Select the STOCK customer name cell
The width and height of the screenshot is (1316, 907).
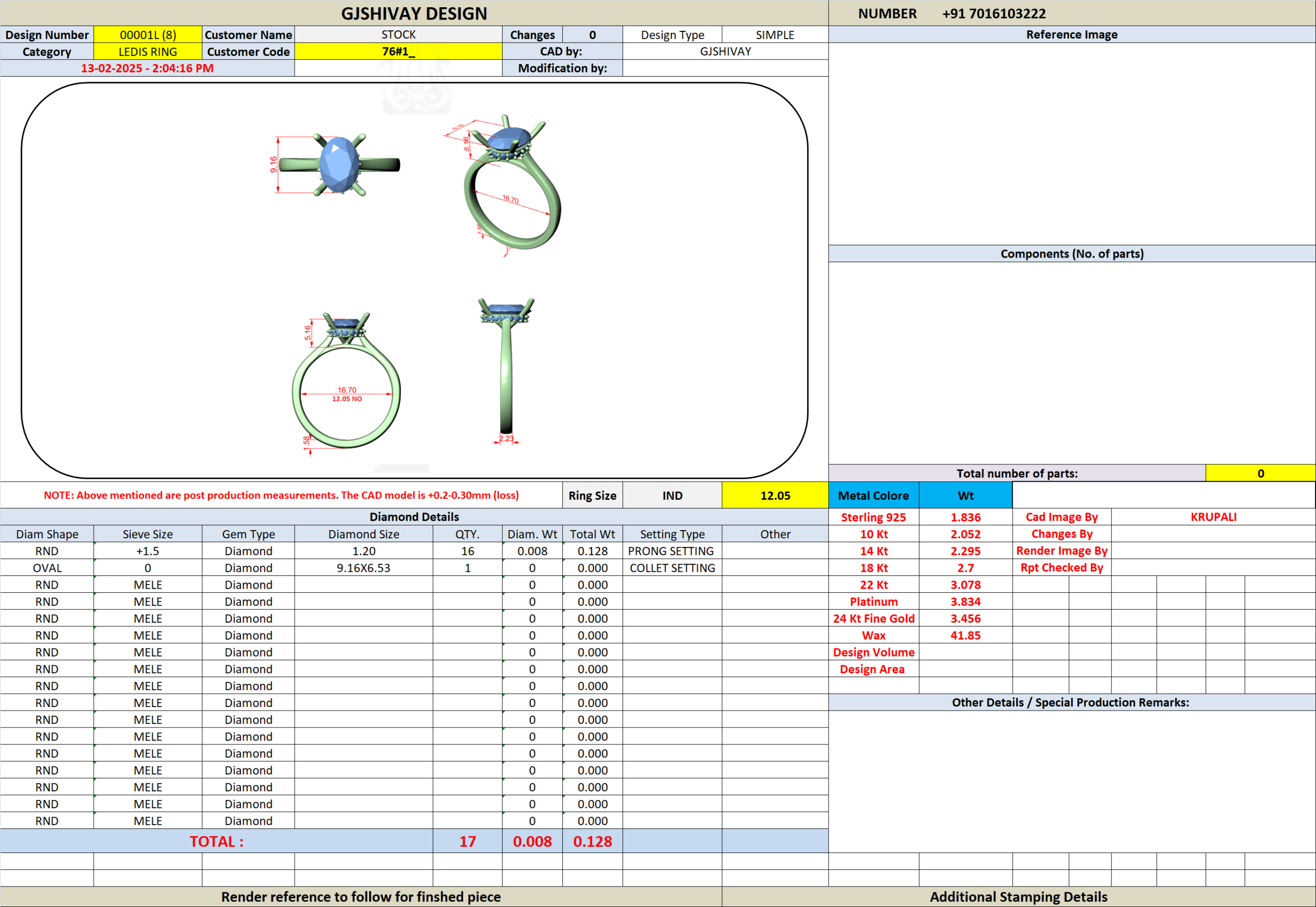(x=398, y=34)
